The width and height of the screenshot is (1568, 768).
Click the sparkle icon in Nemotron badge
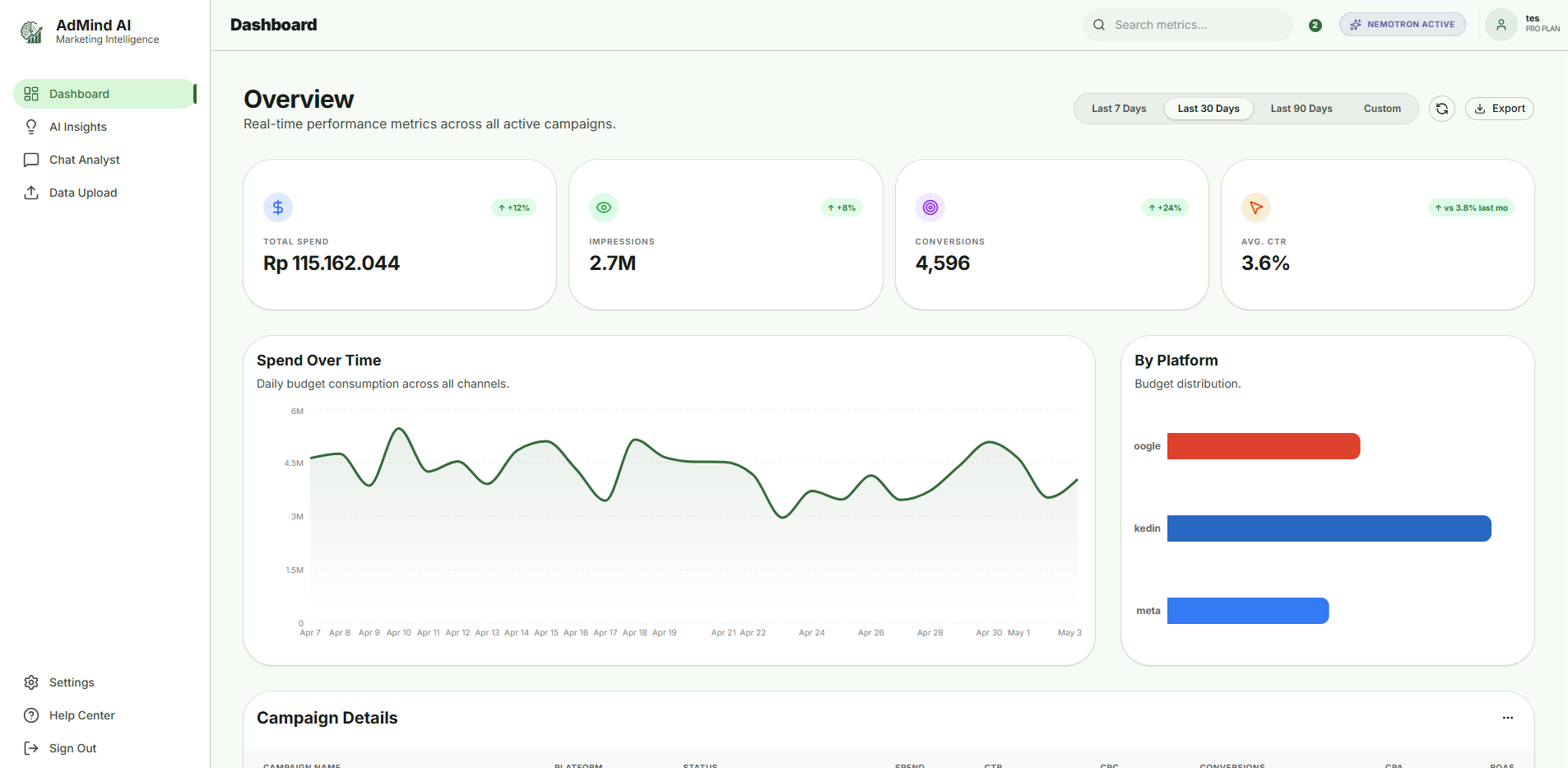coord(1356,25)
